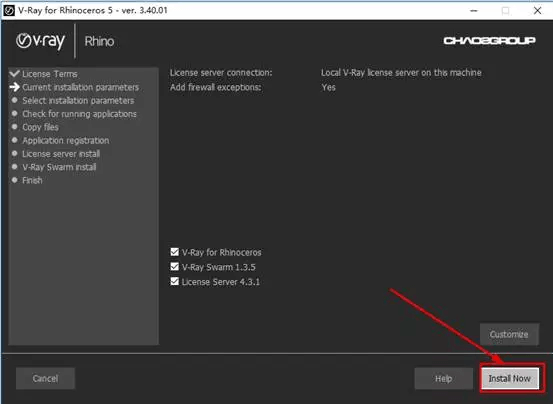
Task: Toggle the V-Ray Swarm 1.3.5 checkbox
Action: pyautogui.click(x=175, y=267)
